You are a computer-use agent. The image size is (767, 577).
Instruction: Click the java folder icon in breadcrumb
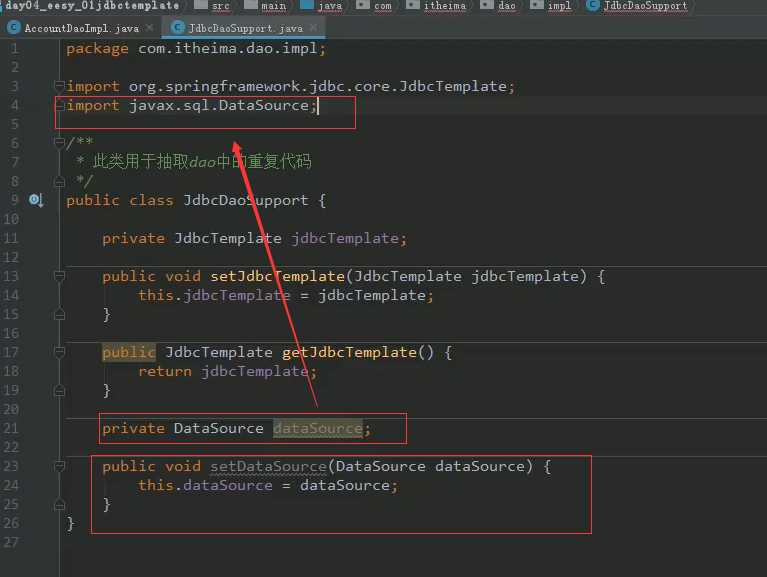[307, 5]
